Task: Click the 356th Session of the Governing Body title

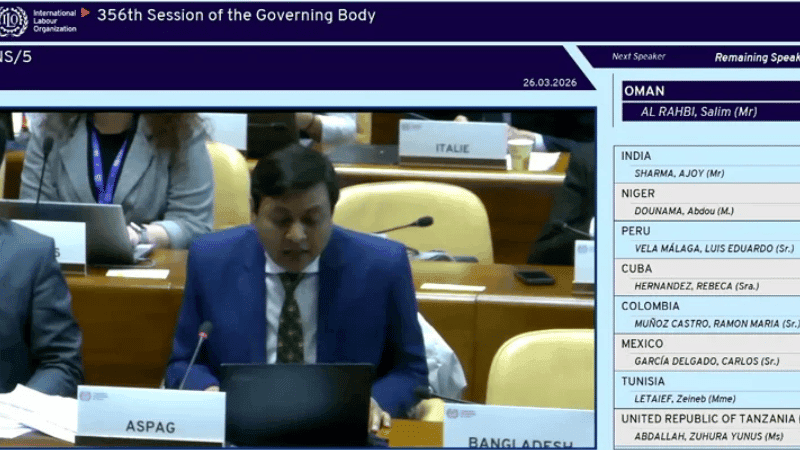Action: point(236,15)
